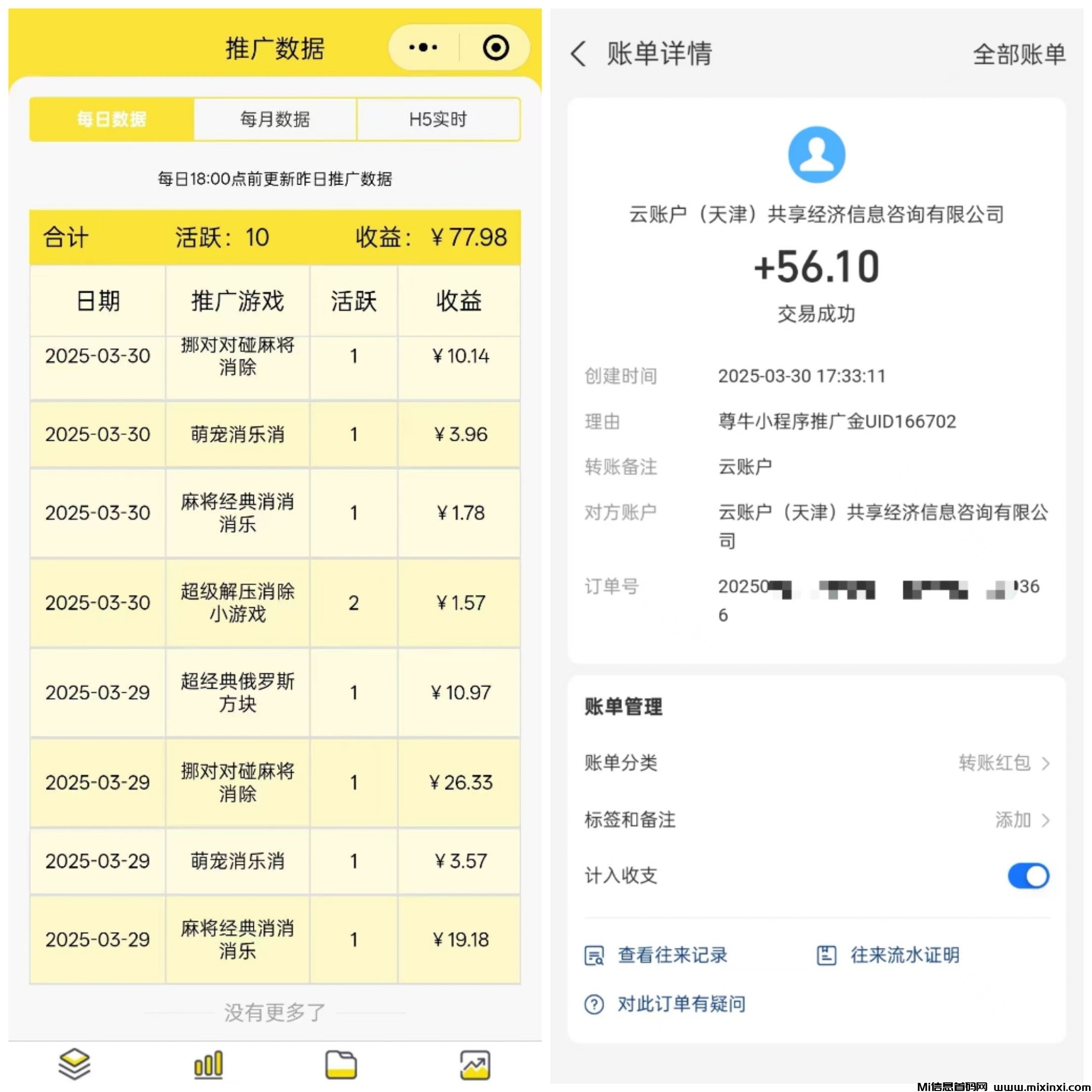Expand 账单分类 转账红包 chevron

pyautogui.click(x=1045, y=763)
